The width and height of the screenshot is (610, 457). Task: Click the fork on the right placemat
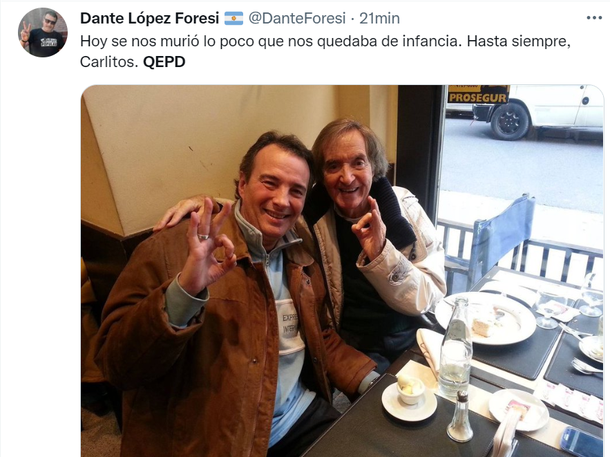[x=586, y=367]
